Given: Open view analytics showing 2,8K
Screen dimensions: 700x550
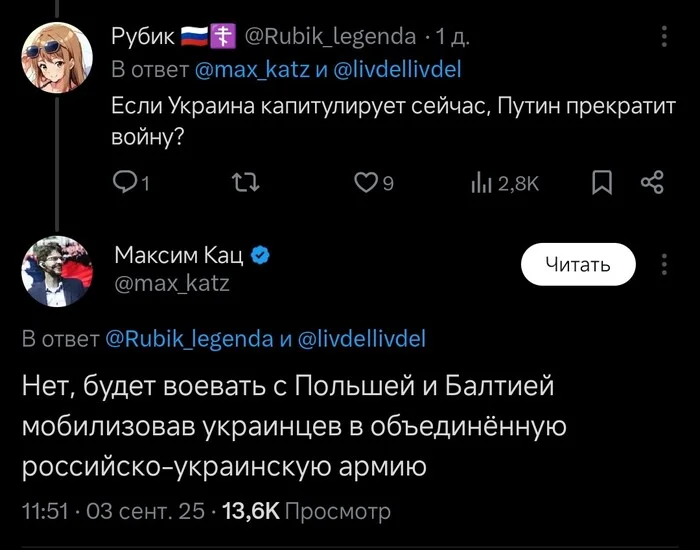Looking at the screenshot, I should (x=504, y=182).
